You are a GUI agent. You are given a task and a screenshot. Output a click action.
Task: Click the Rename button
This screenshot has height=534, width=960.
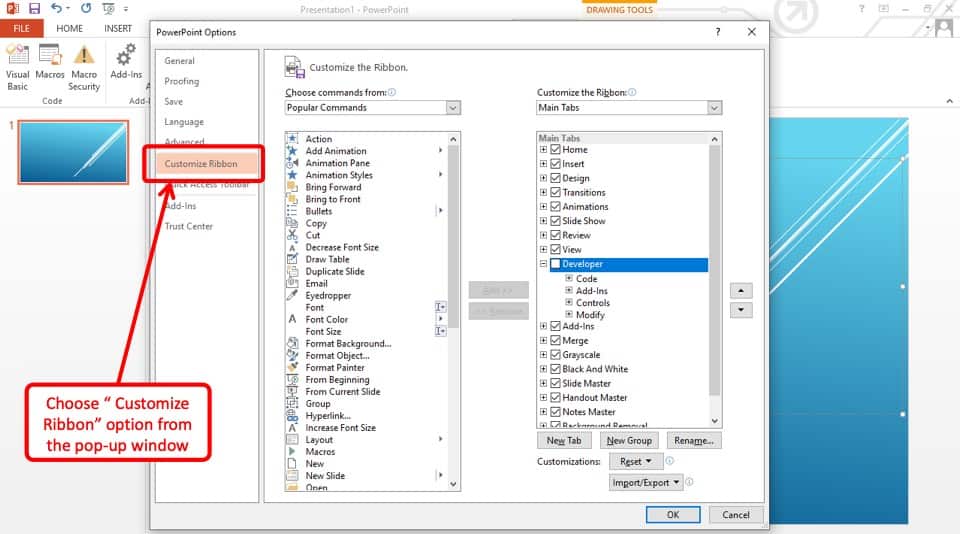pyautogui.click(x=694, y=440)
